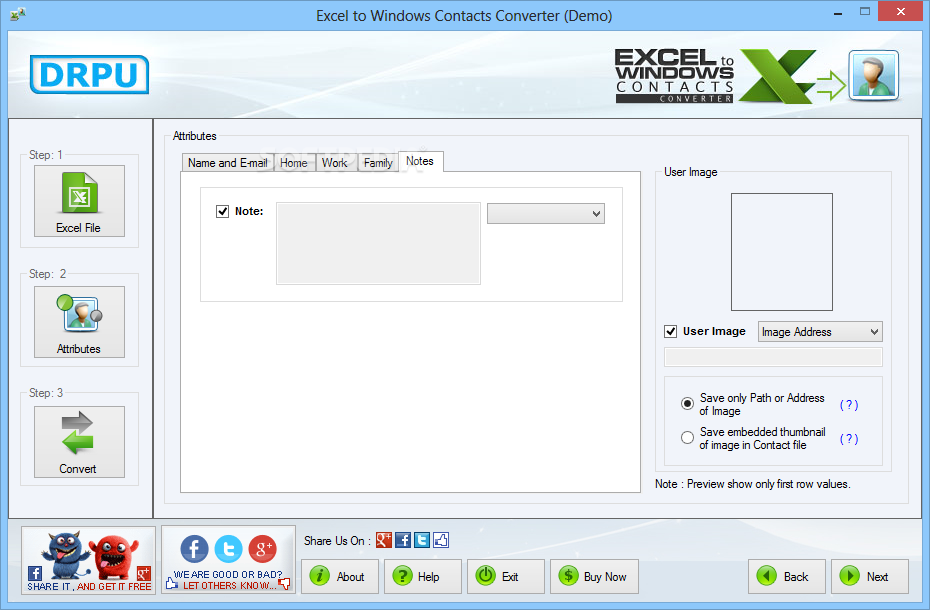Open the monsters Share It banner

click(88, 560)
